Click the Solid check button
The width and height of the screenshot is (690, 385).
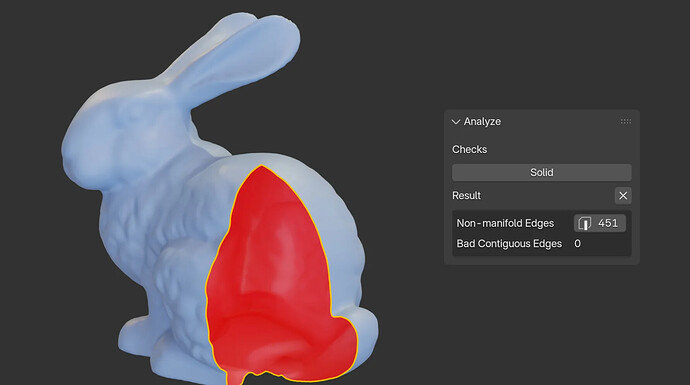[x=542, y=172]
